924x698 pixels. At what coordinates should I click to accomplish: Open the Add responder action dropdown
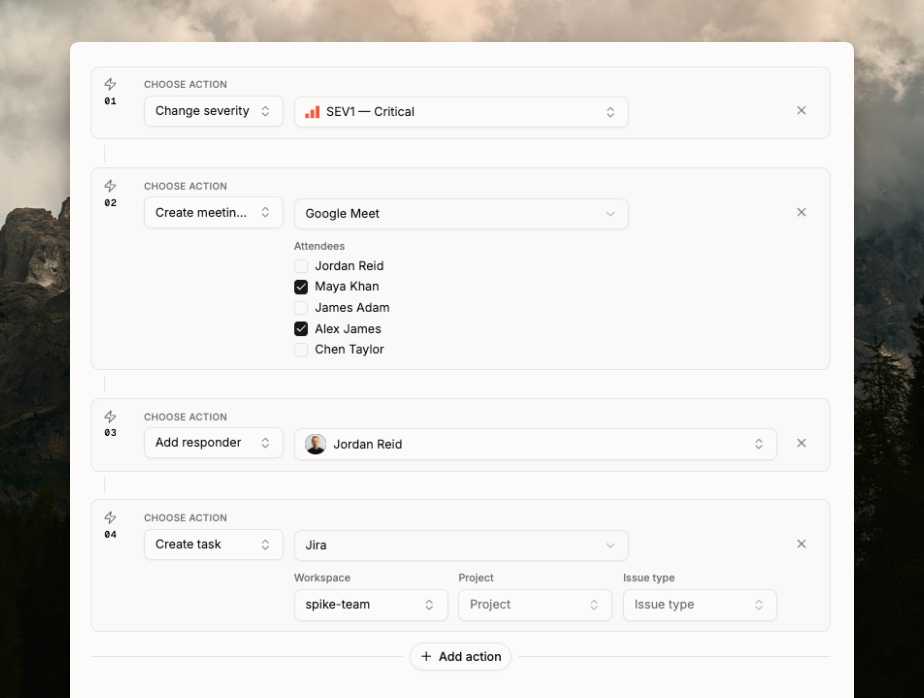[213, 443]
